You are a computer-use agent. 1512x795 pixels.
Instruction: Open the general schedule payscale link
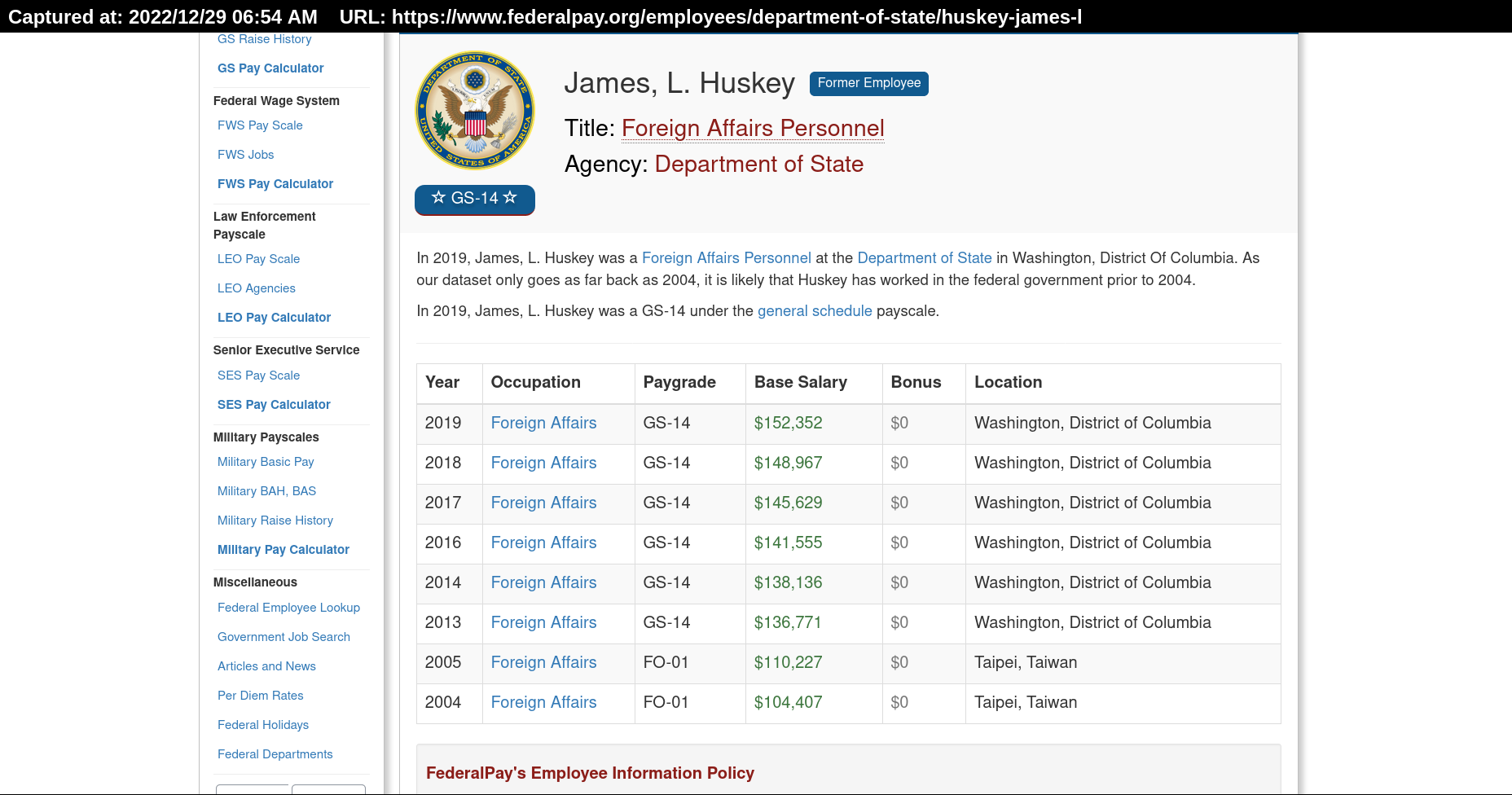point(815,311)
